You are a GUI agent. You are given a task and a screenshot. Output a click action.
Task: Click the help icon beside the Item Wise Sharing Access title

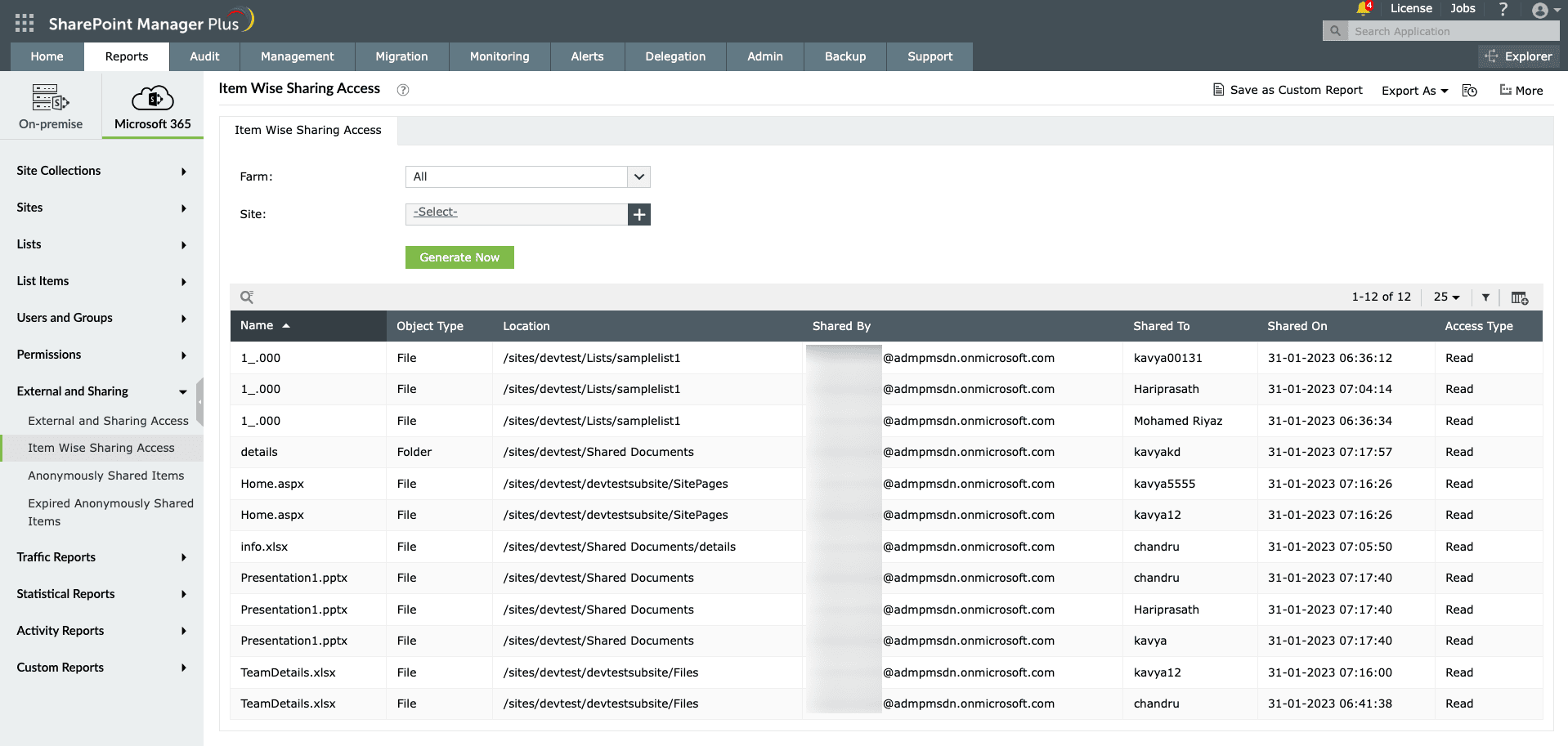click(x=403, y=90)
